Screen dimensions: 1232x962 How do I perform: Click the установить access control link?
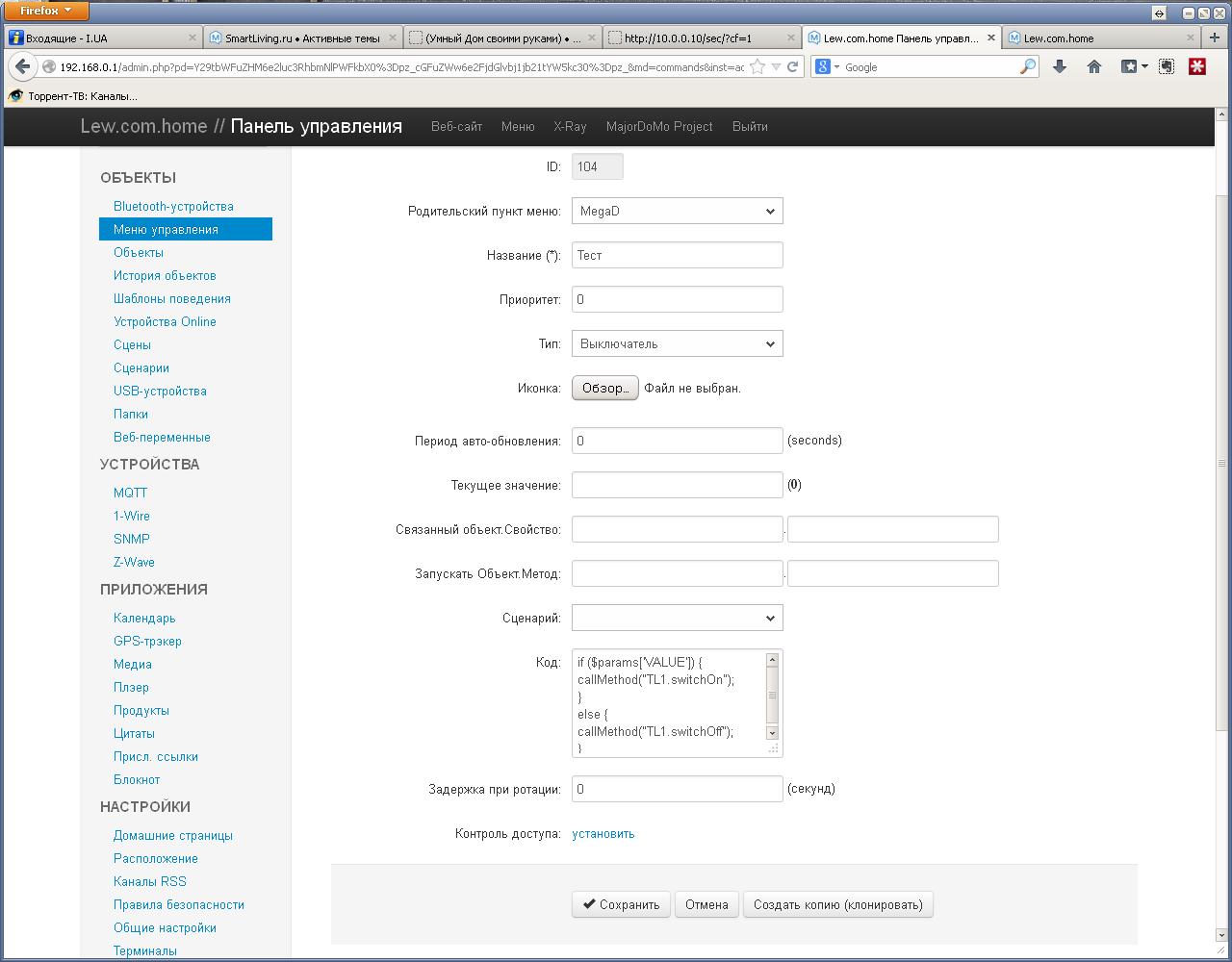point(603,833)
